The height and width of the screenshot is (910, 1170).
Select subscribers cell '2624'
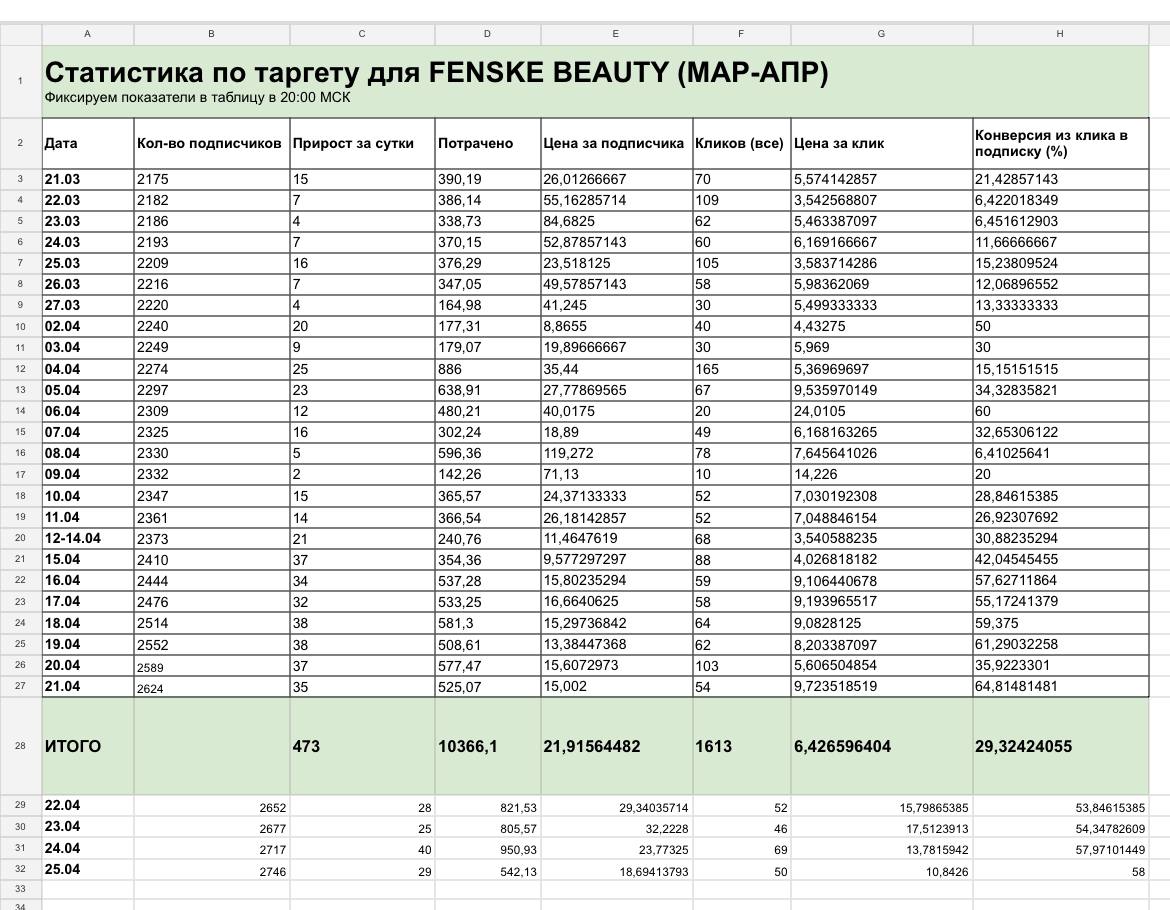pyautogui.click(x=212, y=686)
